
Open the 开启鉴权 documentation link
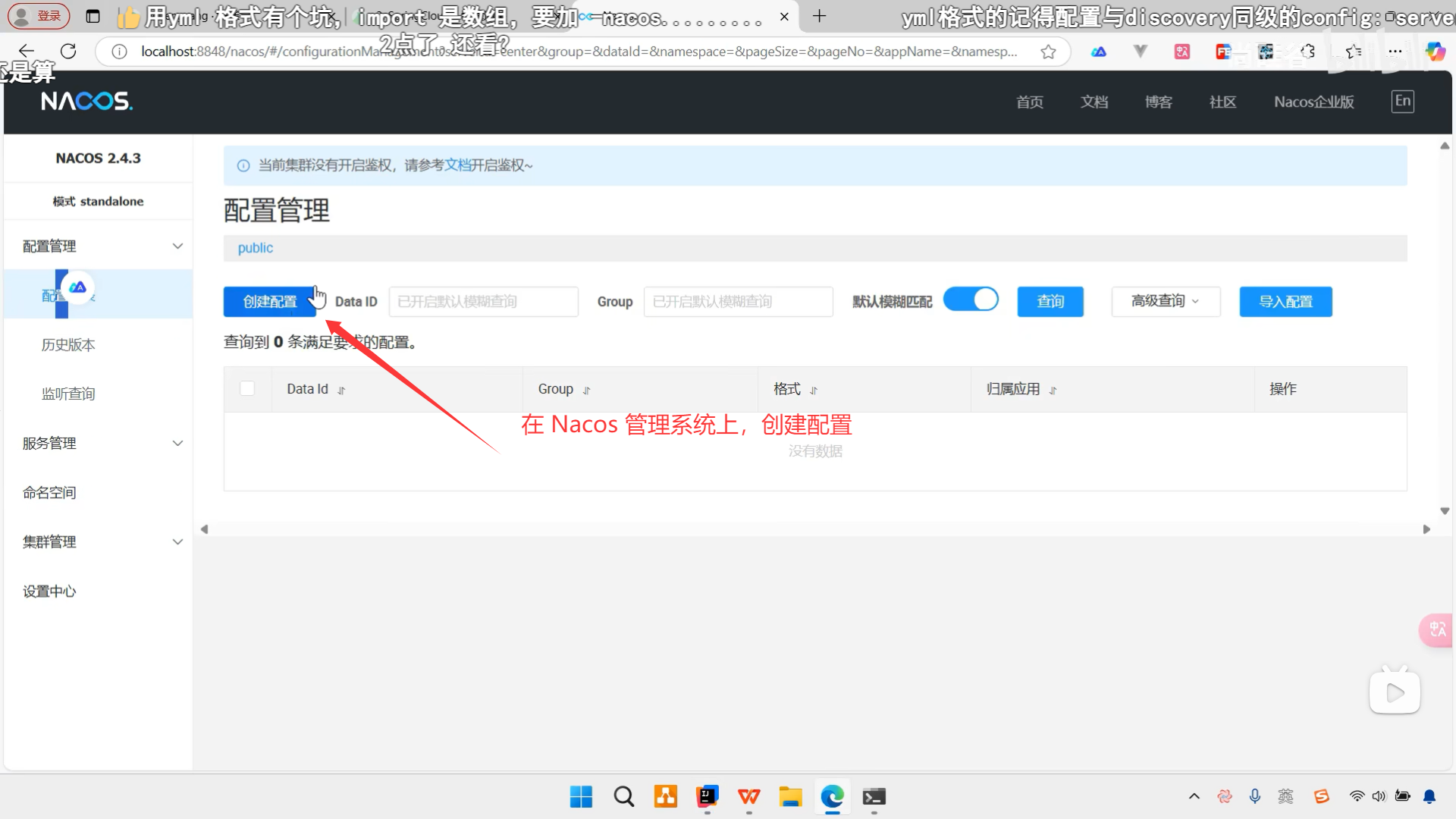point(457,165)
